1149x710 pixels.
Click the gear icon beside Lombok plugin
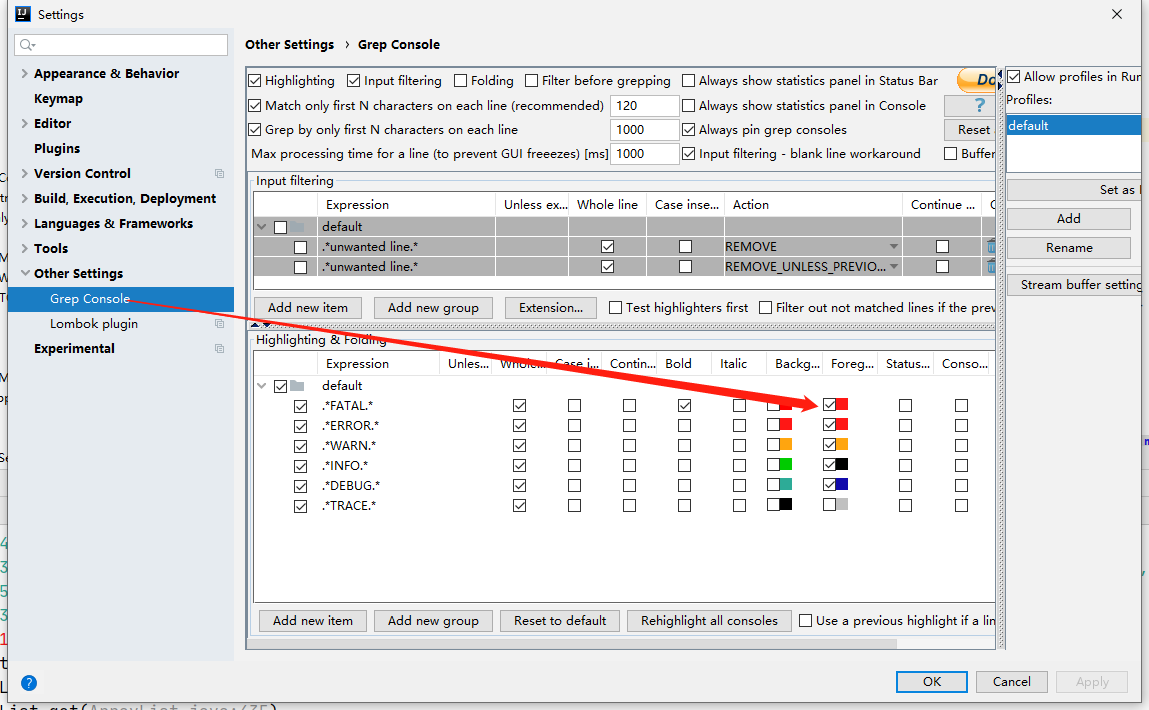[x=218, y=323]
